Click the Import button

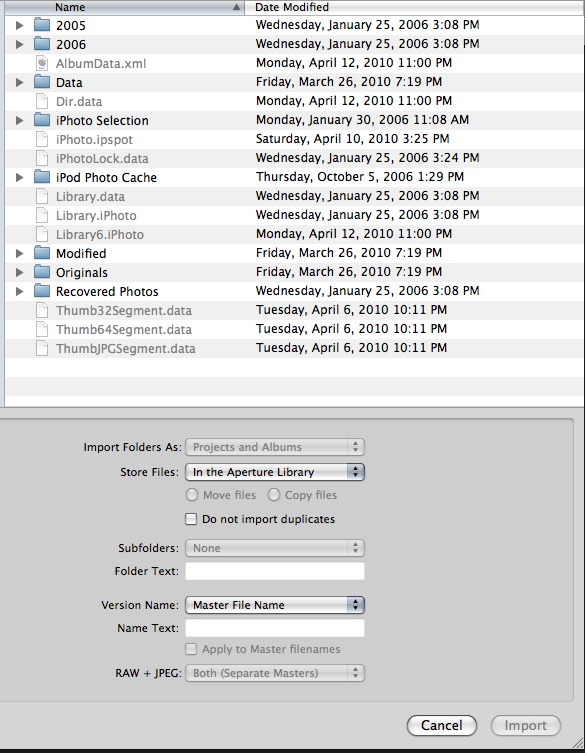click(x=525, y=725)
